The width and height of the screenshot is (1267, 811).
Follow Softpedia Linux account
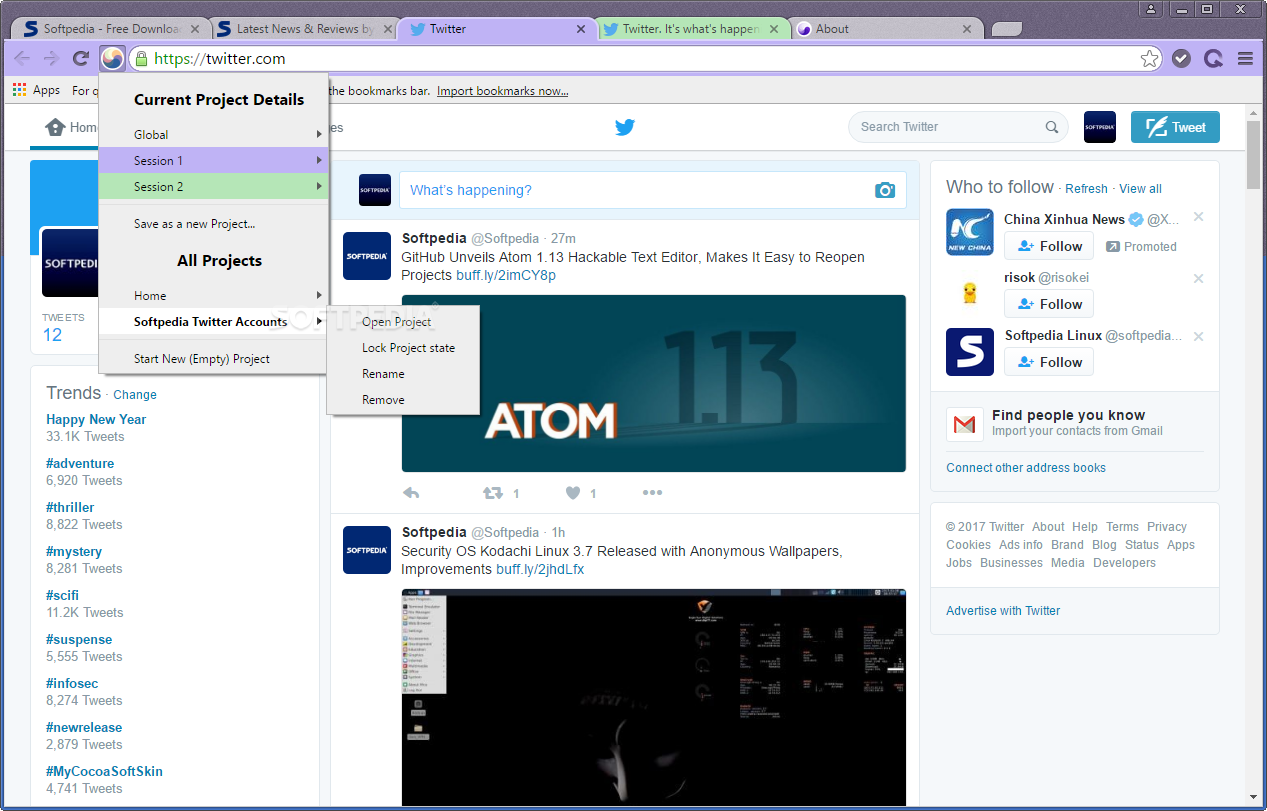(x=1049, y=362)
